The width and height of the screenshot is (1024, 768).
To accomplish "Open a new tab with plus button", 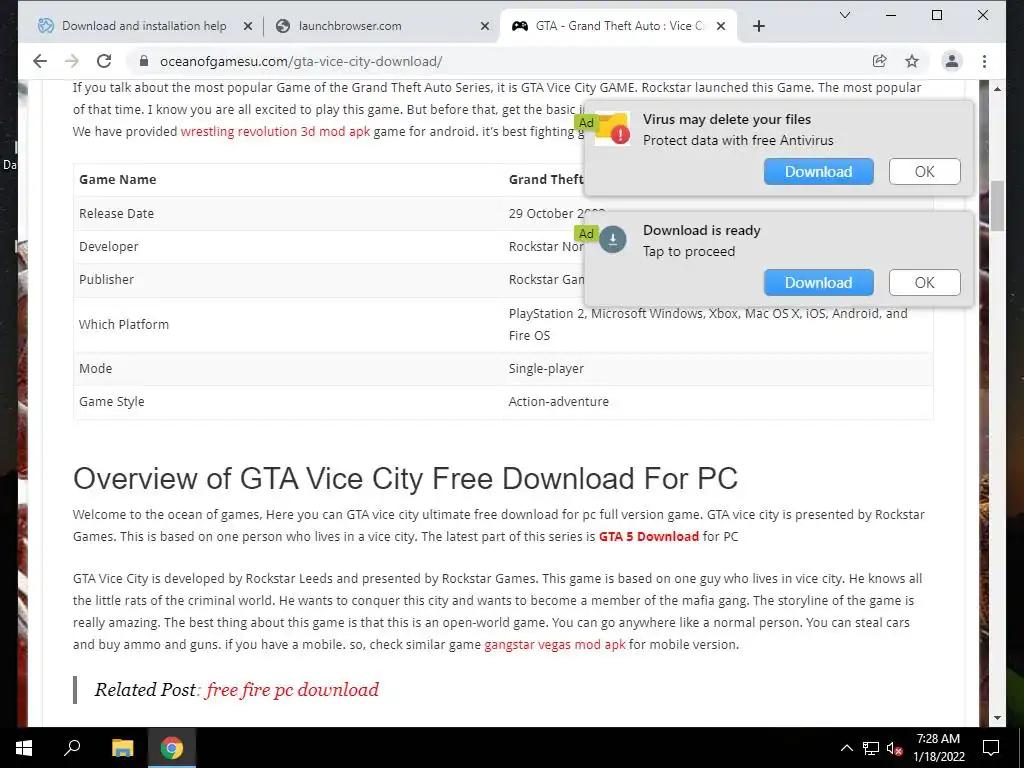I will 758,26.
